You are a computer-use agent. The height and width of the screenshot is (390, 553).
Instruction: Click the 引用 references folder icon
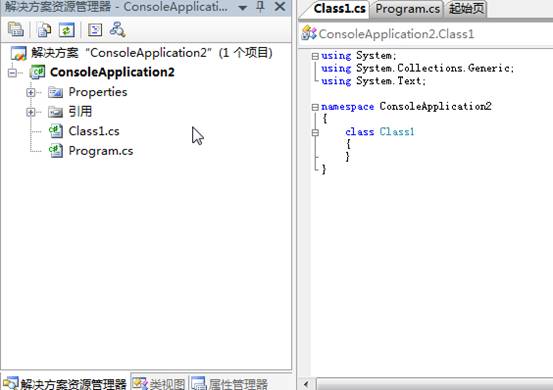pyautogui.click(x=55, y=112)
